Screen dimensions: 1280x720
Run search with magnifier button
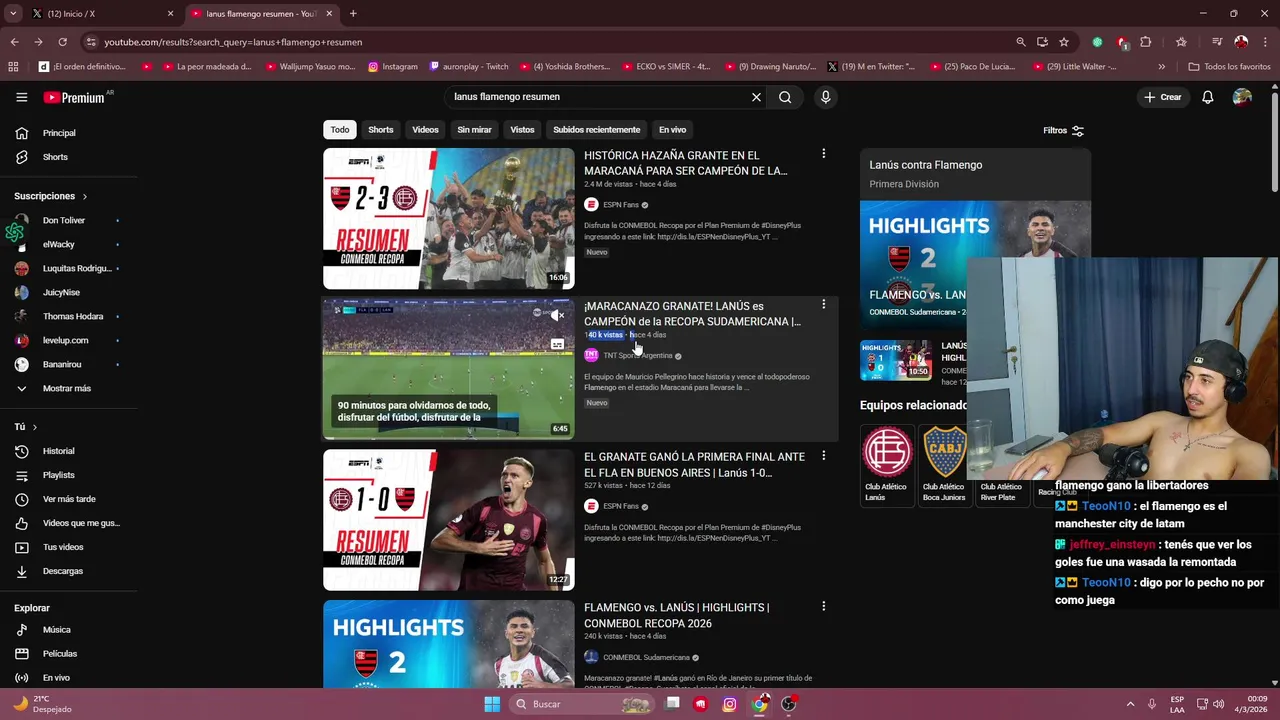pos(785,97)
